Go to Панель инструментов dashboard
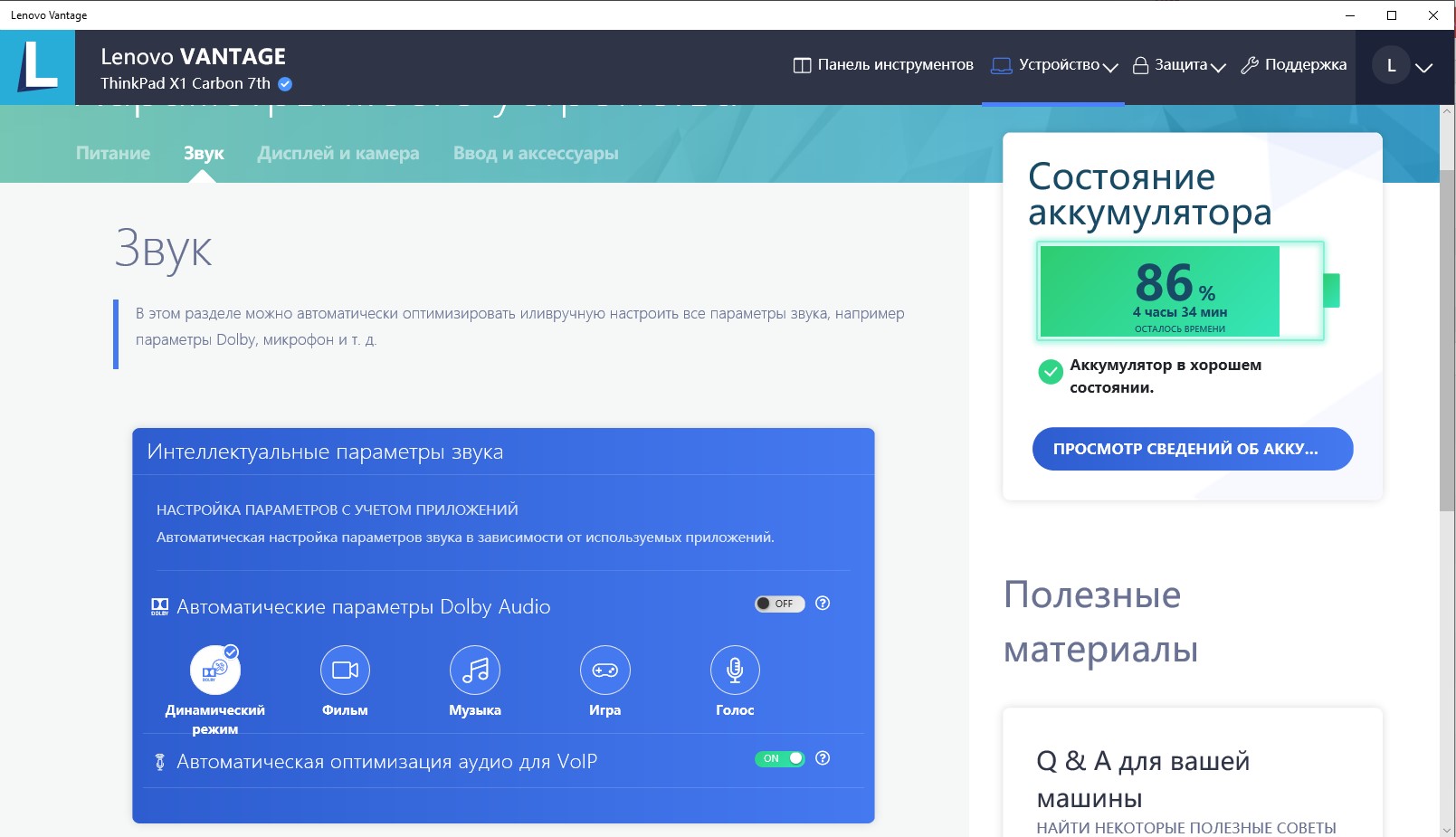This screenshot has height=837, width=1456. (x=883, y=65)
